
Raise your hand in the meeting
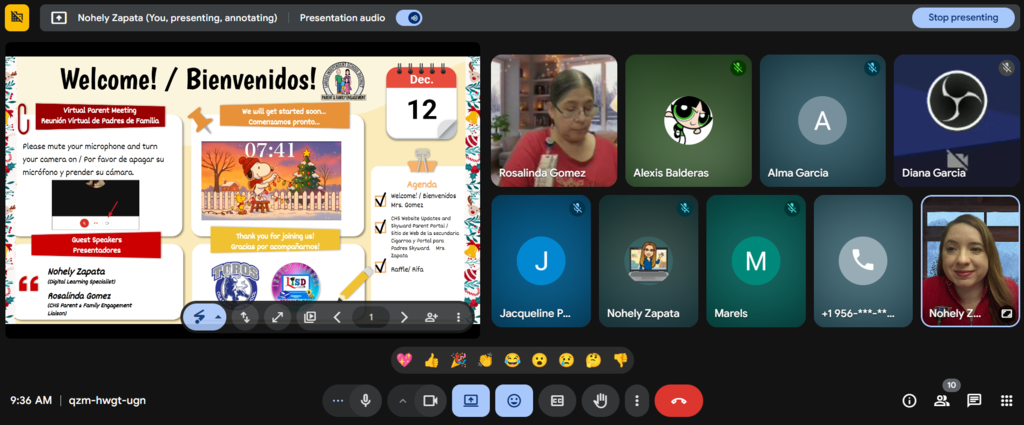click(600, 401)
